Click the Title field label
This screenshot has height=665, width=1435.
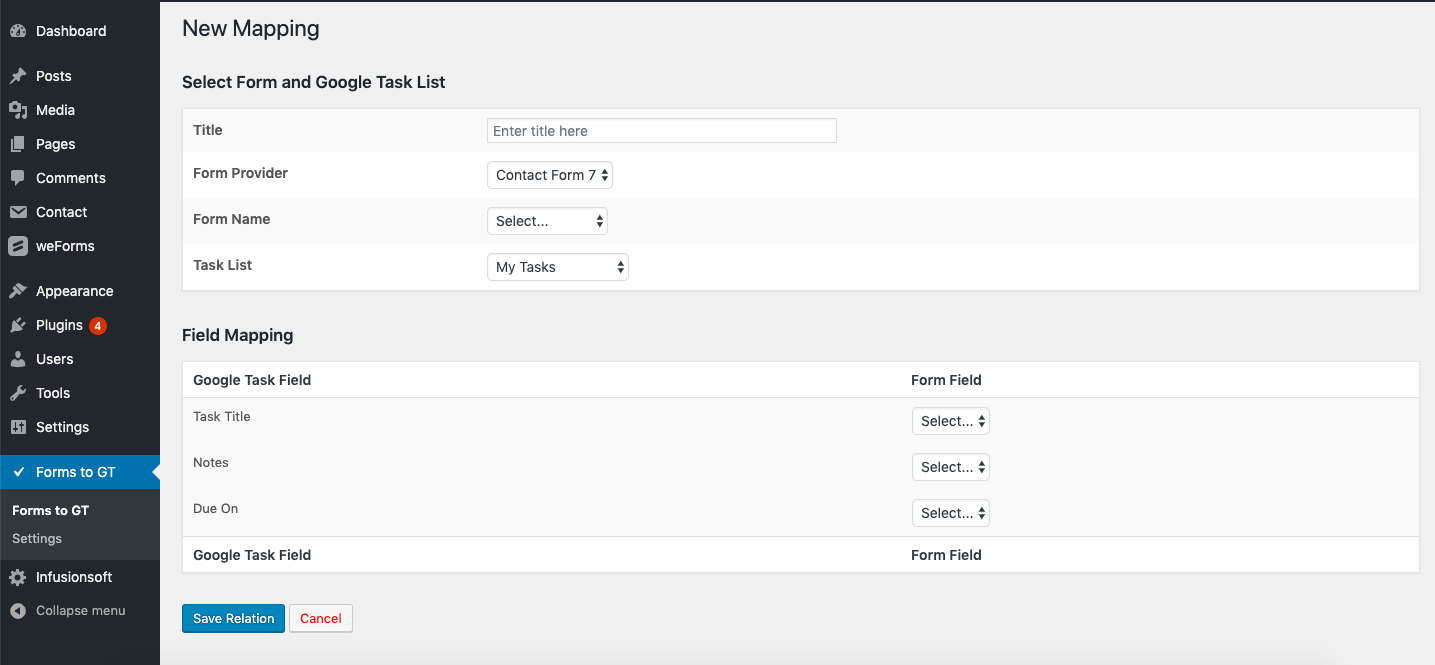(208, 130)
